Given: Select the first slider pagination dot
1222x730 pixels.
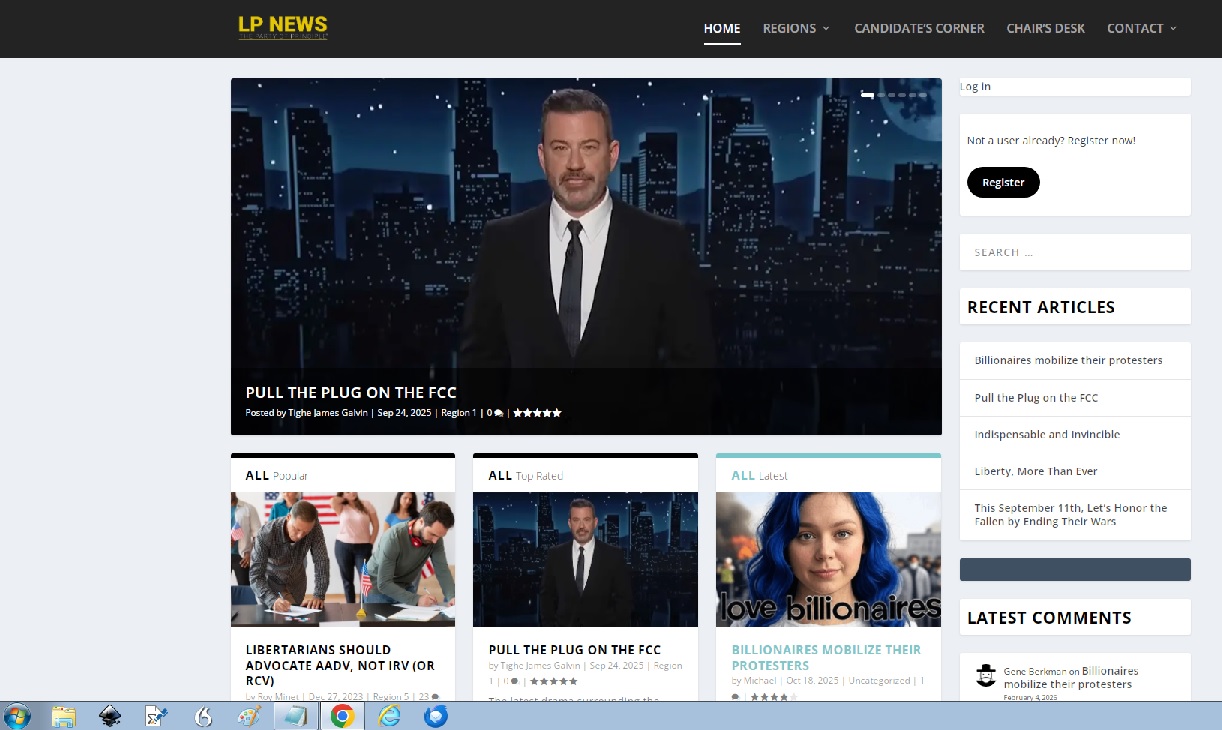Looking at the screenshot, I should [x=868, y=95].
